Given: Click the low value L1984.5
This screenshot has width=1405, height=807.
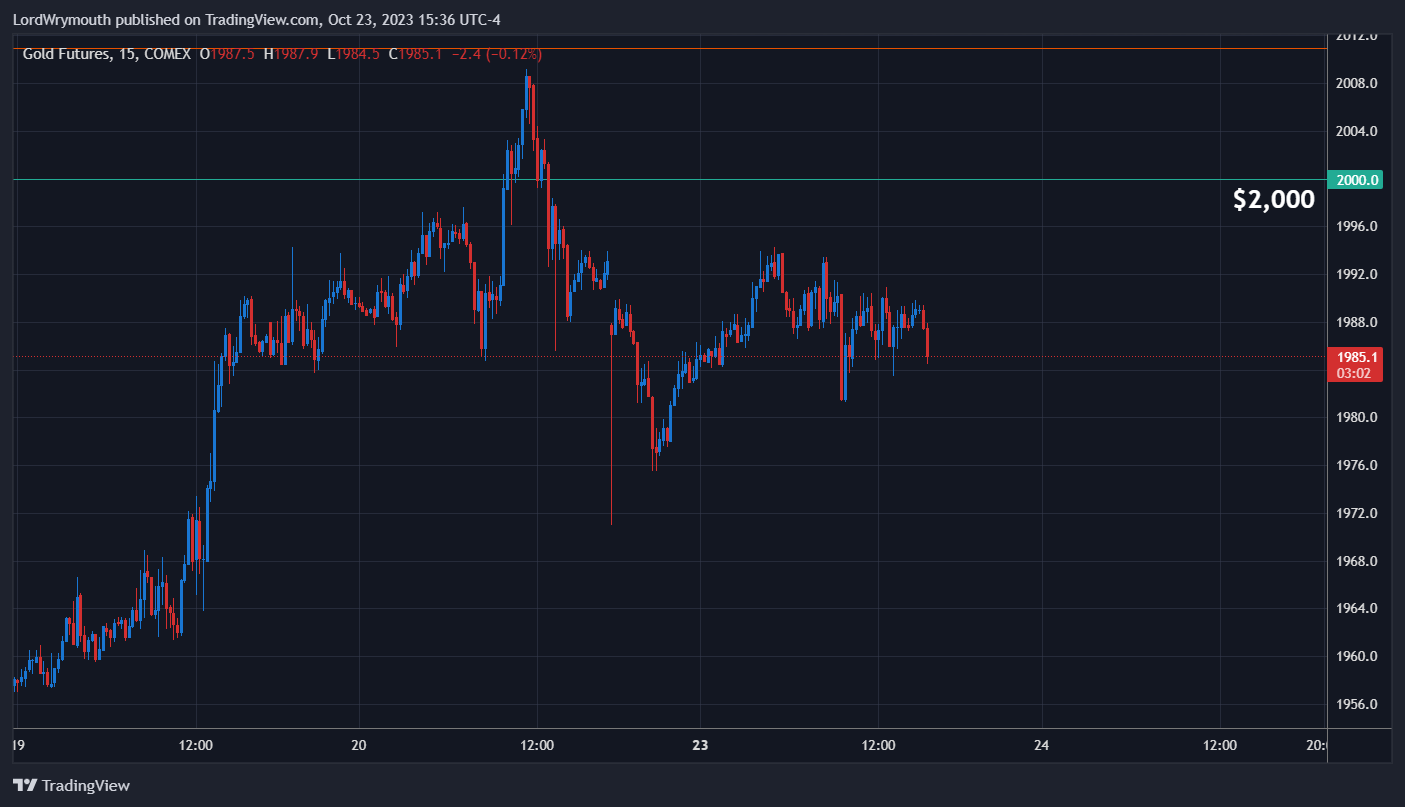Looking at the screenshot, I should (x=352, y=54).
